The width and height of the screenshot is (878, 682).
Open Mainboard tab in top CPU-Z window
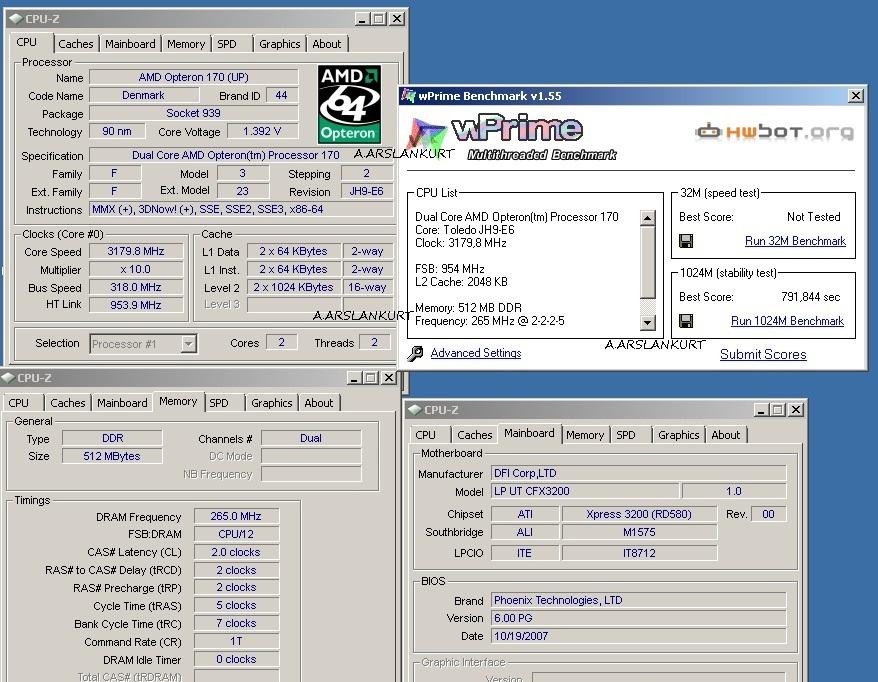pyautogui.click(x=130, y=44)
